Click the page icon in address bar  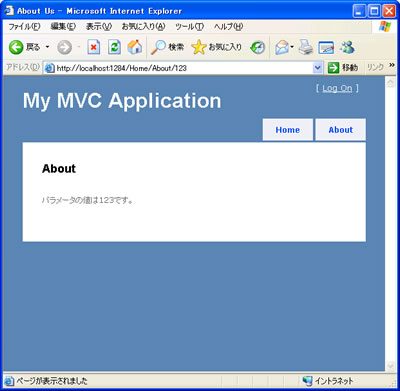pos(49,68)
